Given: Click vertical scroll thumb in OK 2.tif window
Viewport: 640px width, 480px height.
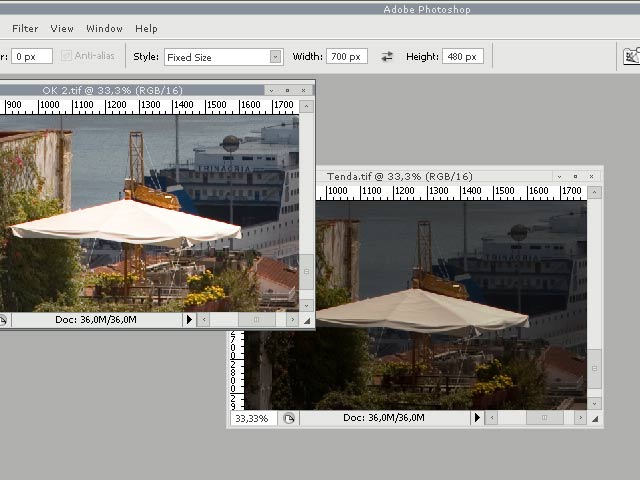Looking at the screenshot, I should tap(307, 271).
